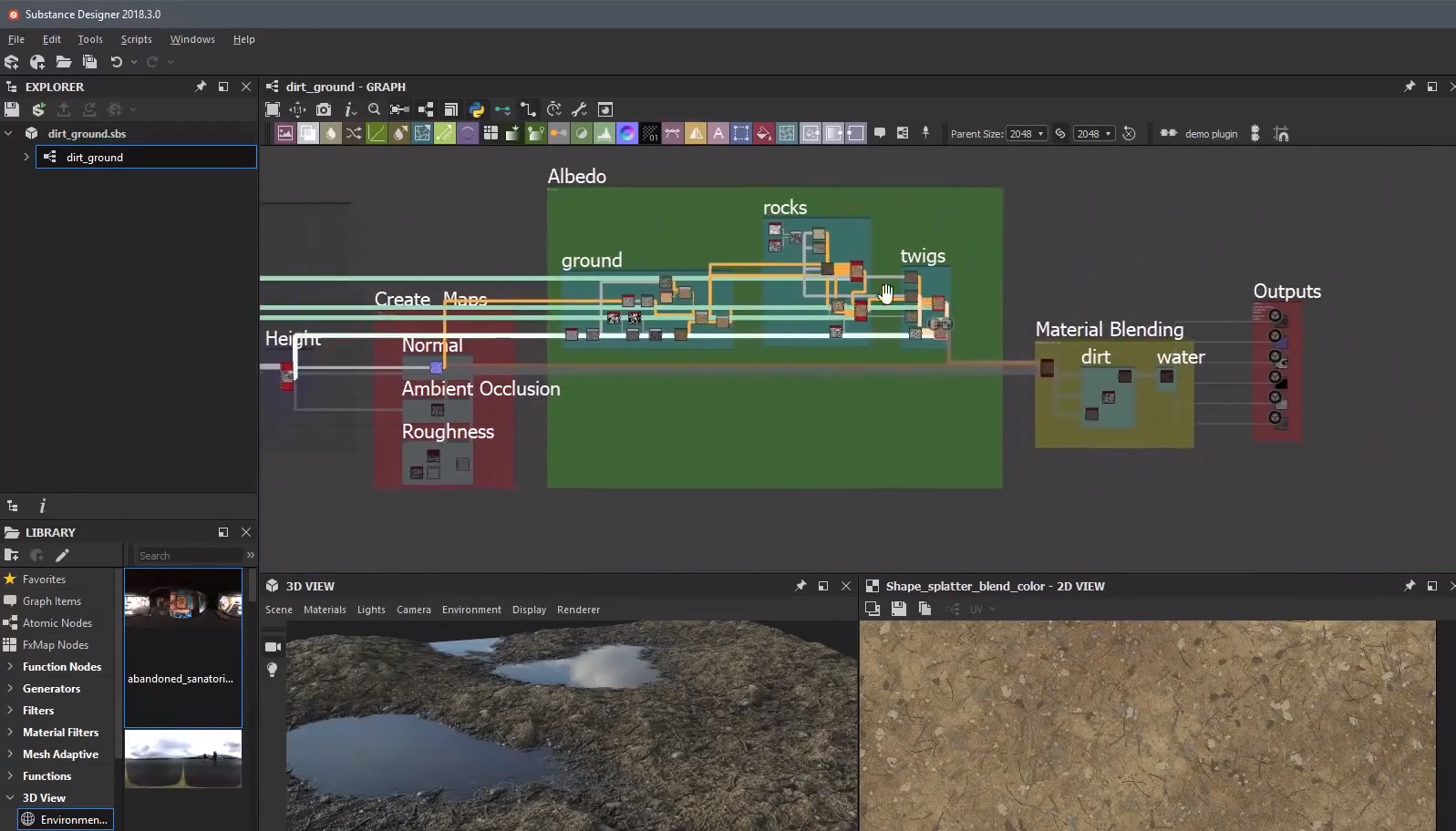Reset the Parent Size values
The image size is (1456, 831).
click(x=1129, y=134)
